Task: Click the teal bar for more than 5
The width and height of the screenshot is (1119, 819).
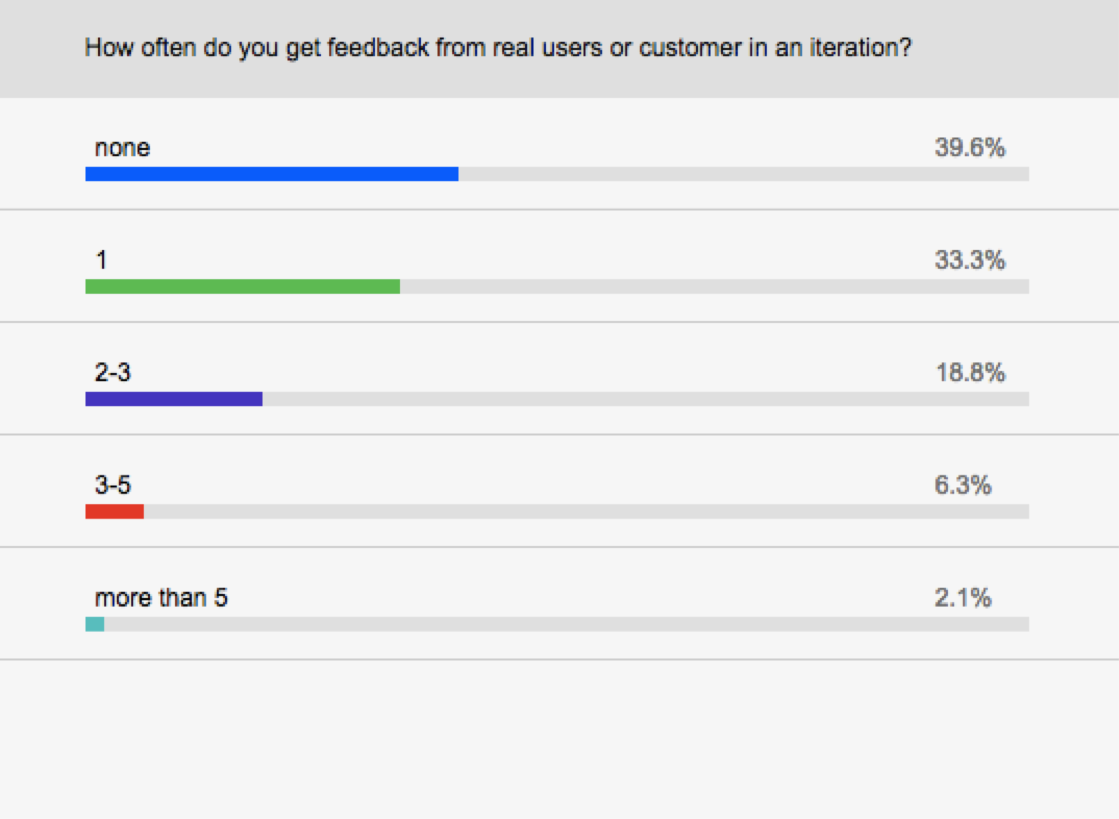Action: click(x=94, y=624)
